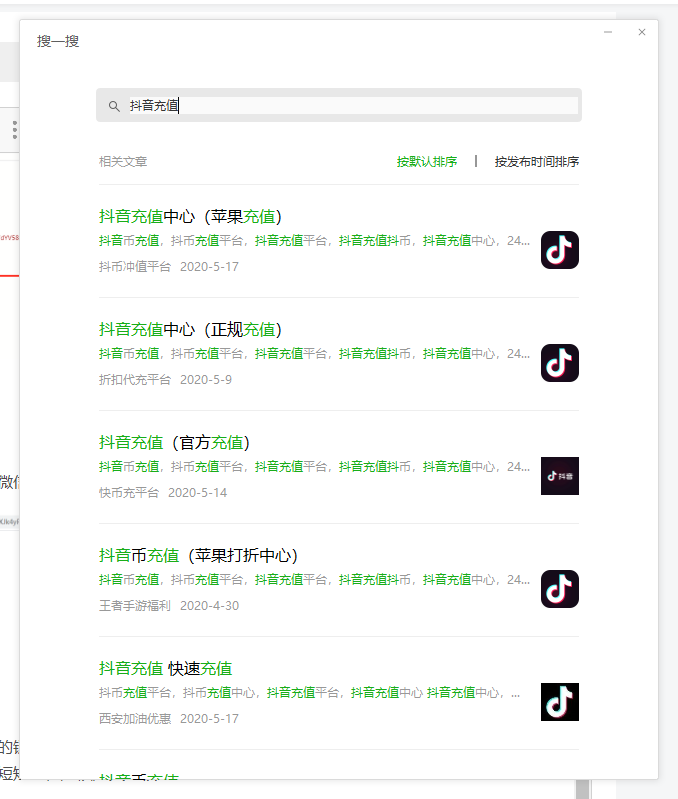Click the search field containing 抖音充值
Image resolution: width=678 pixels, height=799 pixels.
coord(339,105)
